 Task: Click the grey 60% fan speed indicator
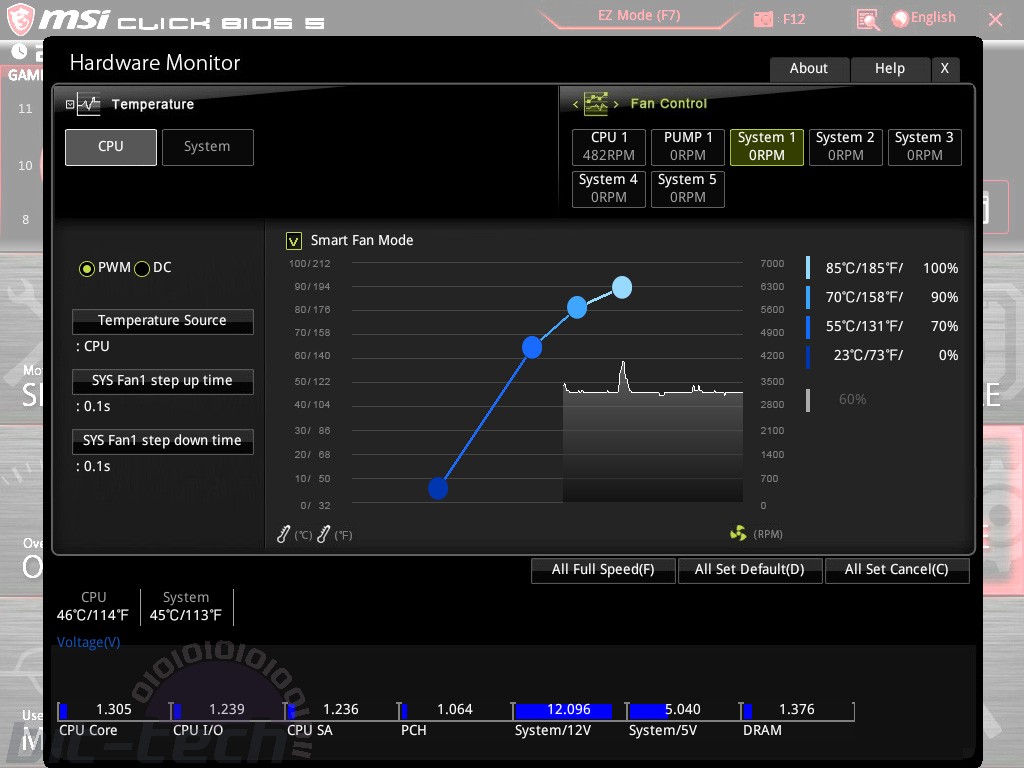(838, 400)
